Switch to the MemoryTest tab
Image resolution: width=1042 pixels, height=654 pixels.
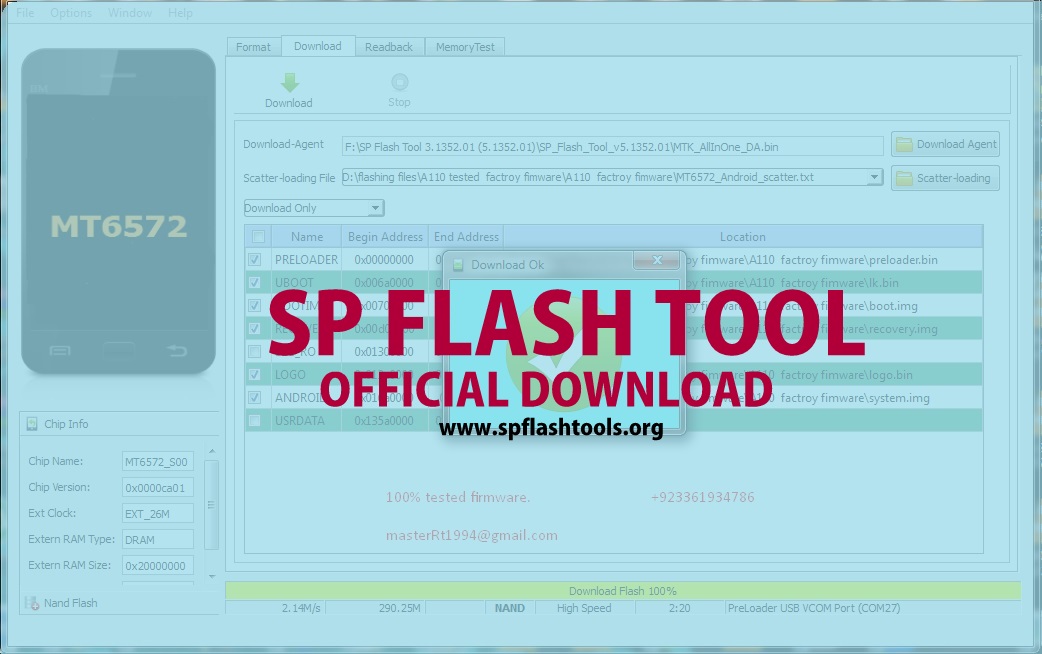point(465,47)
